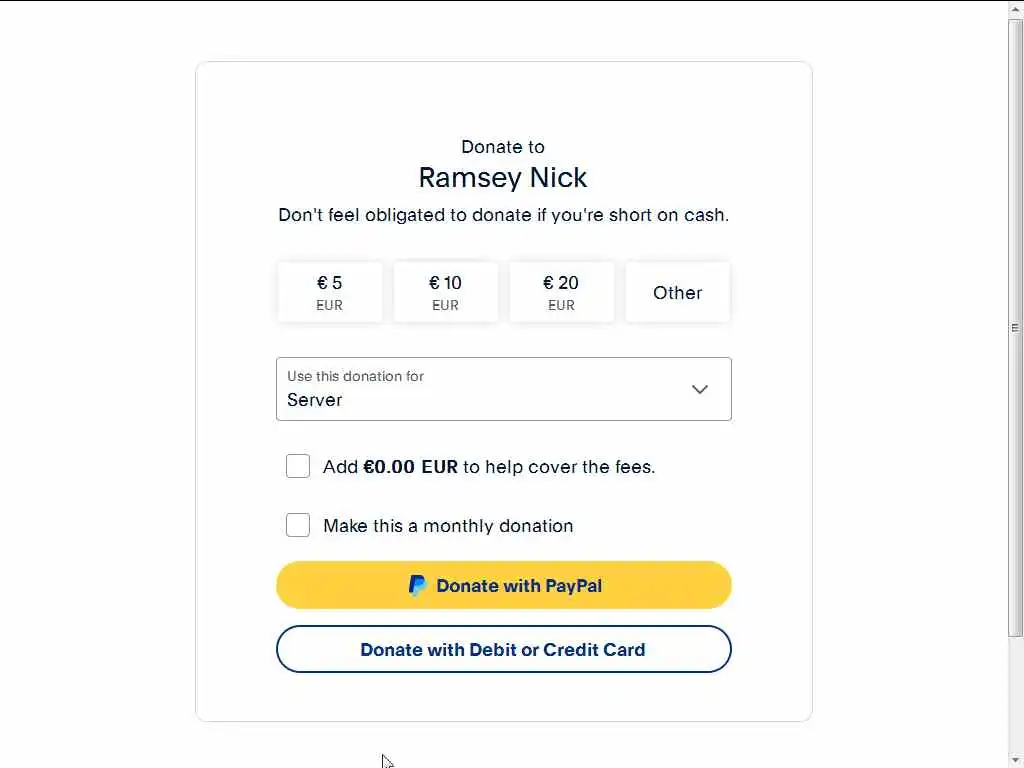1024x768 pixels.
Task: Click the Ramsey Nick recipient heading
Action: coord(503,178)
